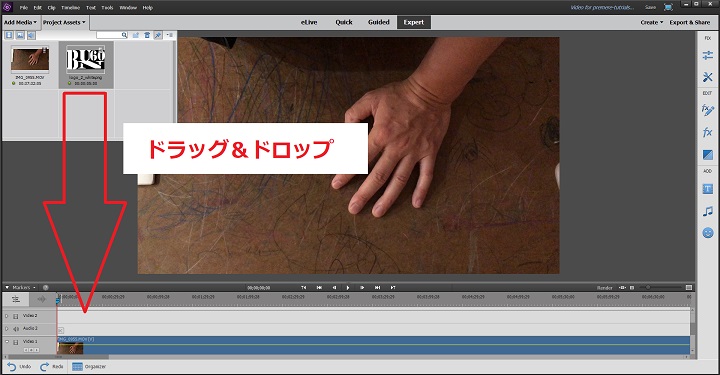
Task: Select the logo PNG thumbnail
Action: [x=86, y=60]
